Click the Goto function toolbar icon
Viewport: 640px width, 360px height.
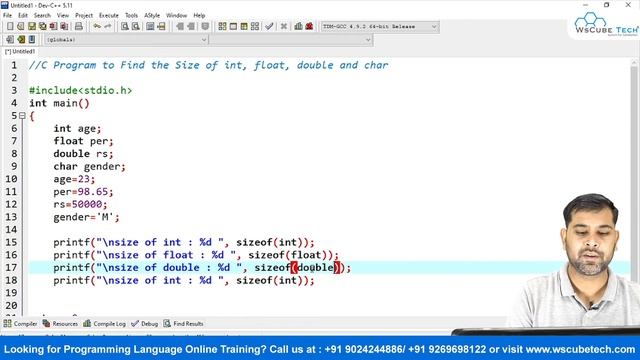[x=150, y=27]
